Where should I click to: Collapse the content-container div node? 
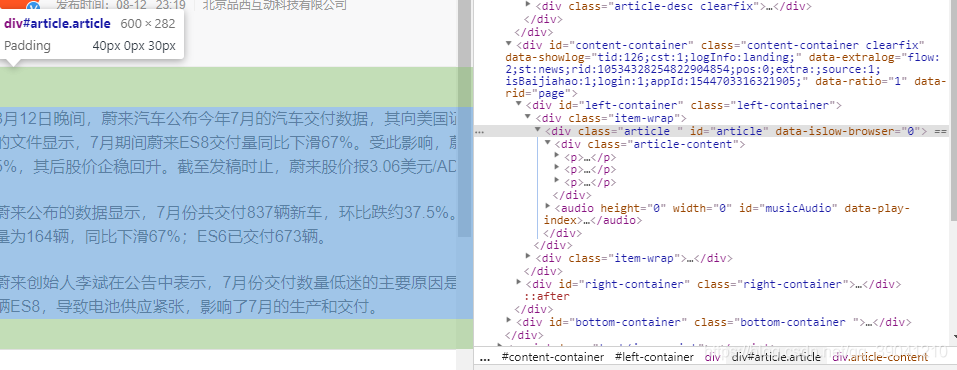tap(509, 45)
